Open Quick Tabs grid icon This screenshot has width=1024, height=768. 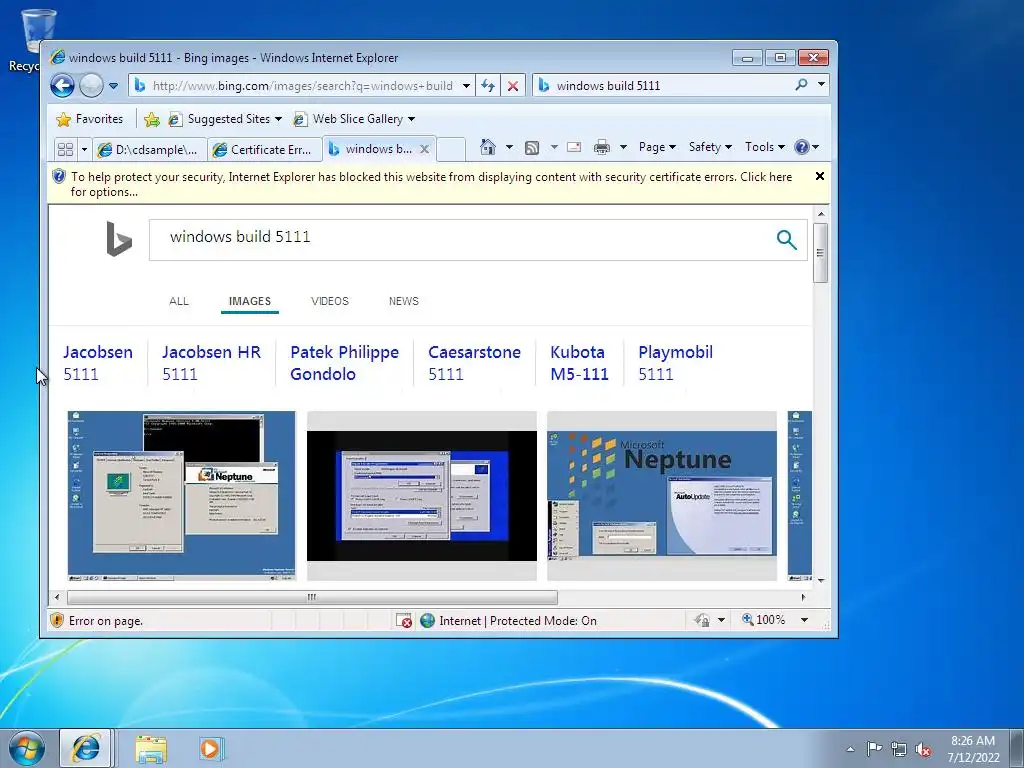65,150
